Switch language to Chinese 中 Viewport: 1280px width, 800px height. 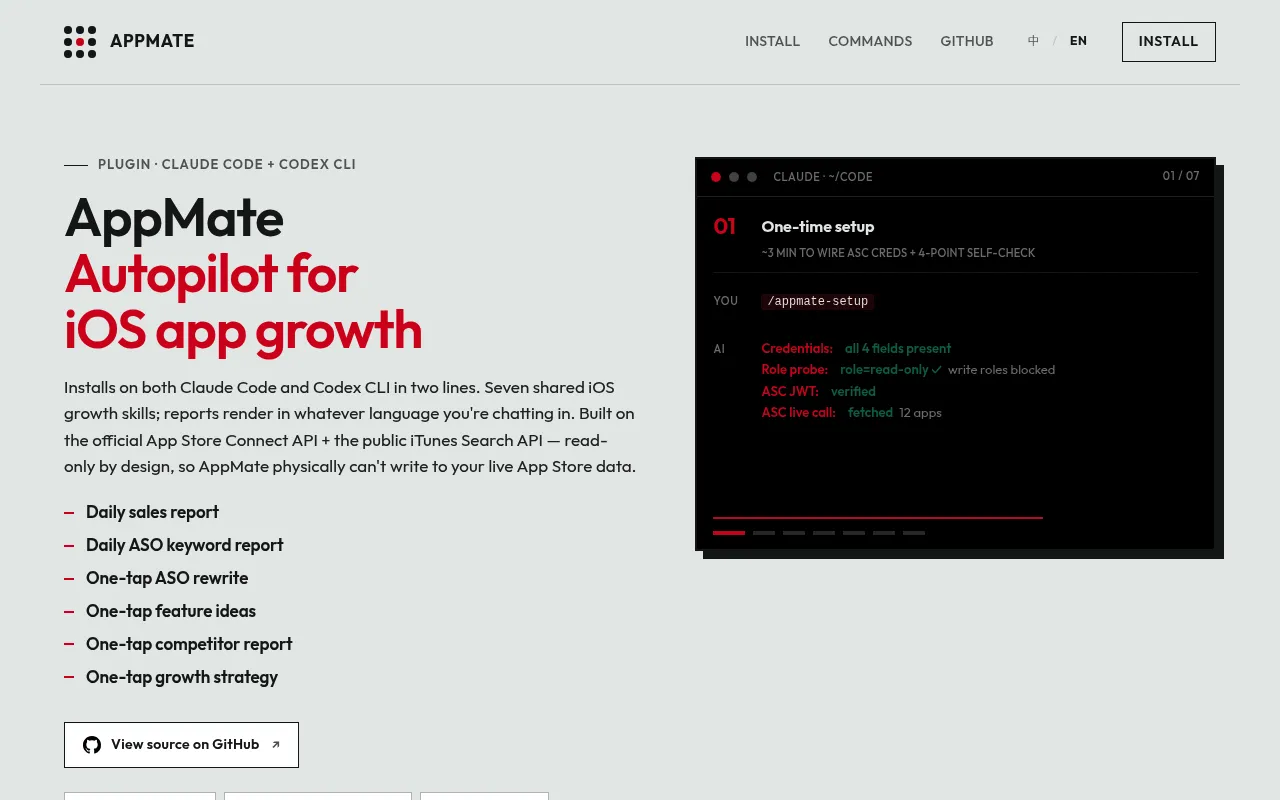click(x=1033, y=41)
